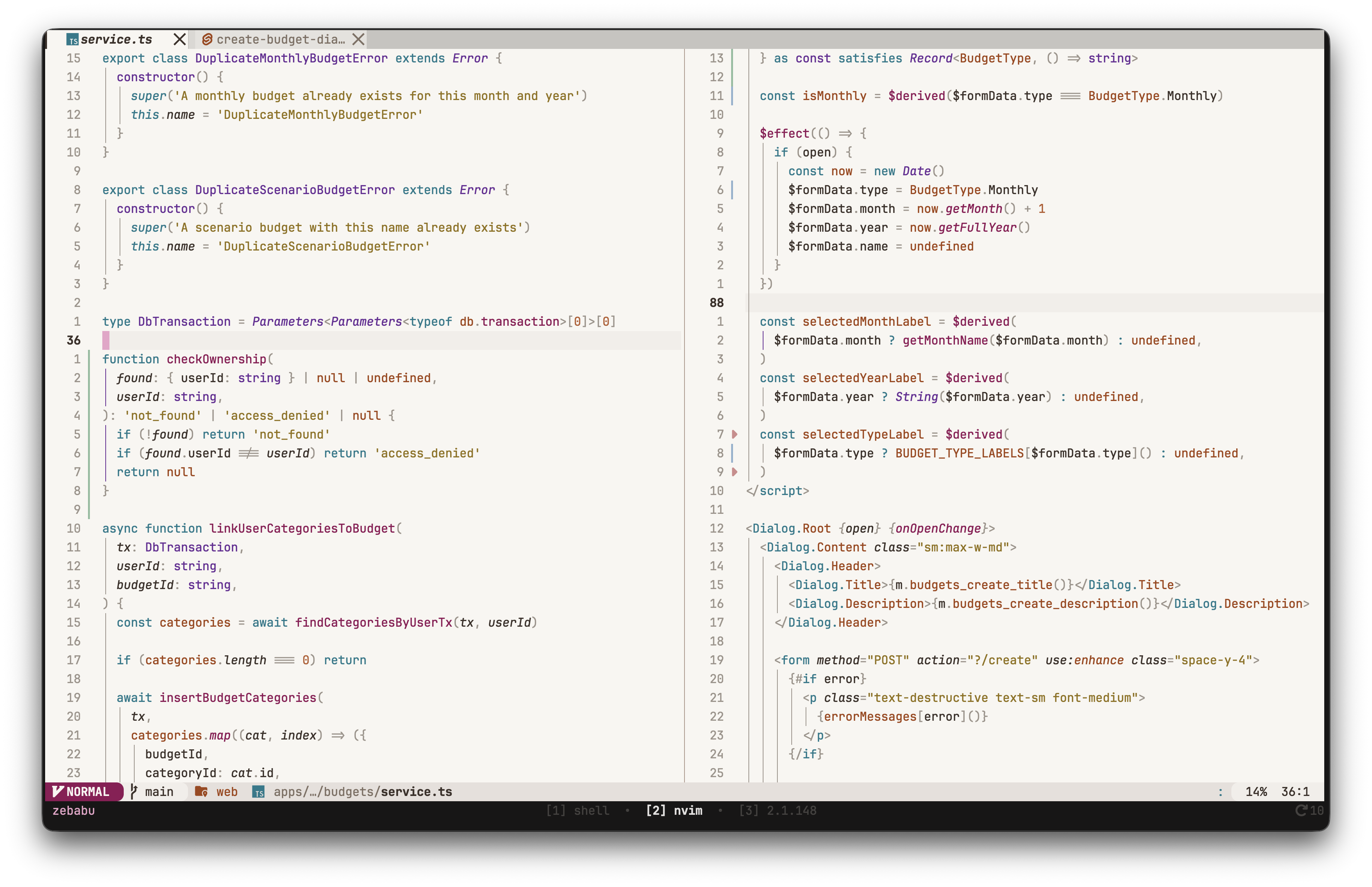Click the red fold marker at selectedTypeLabel line
Image resolution: width=1372 pixels, height=887 pixels.
click(x=735, y=434)
